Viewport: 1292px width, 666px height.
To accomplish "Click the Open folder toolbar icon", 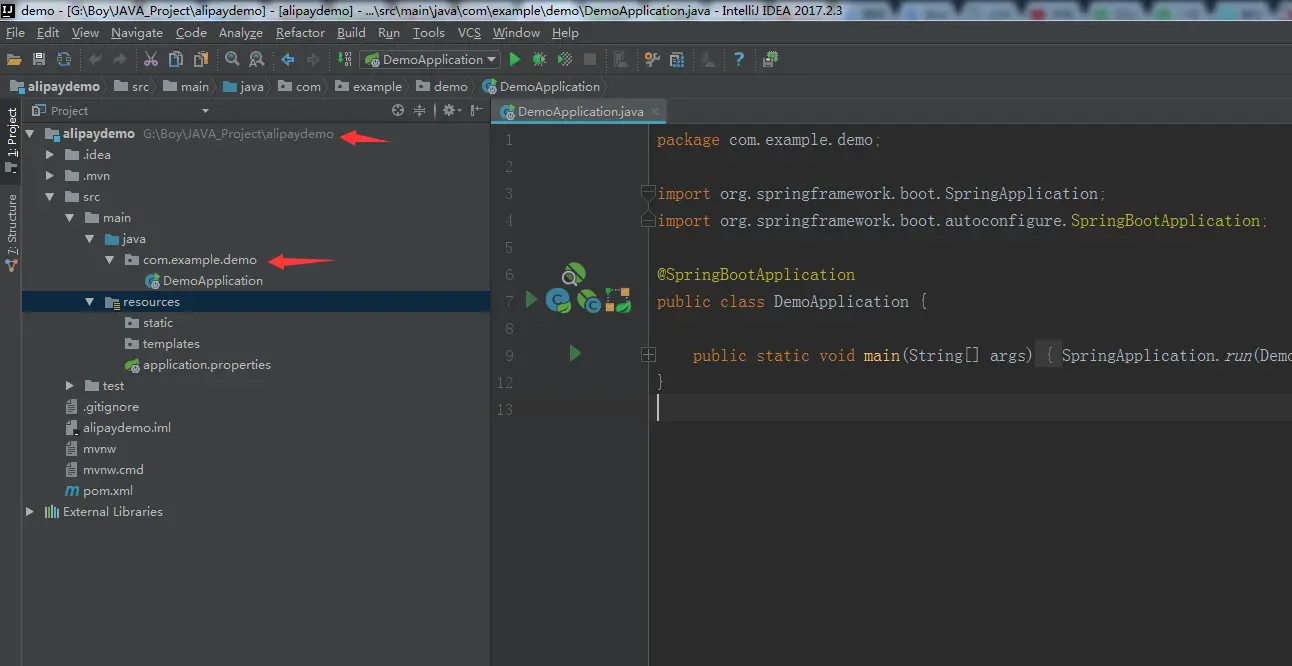I will click(14, 60).
